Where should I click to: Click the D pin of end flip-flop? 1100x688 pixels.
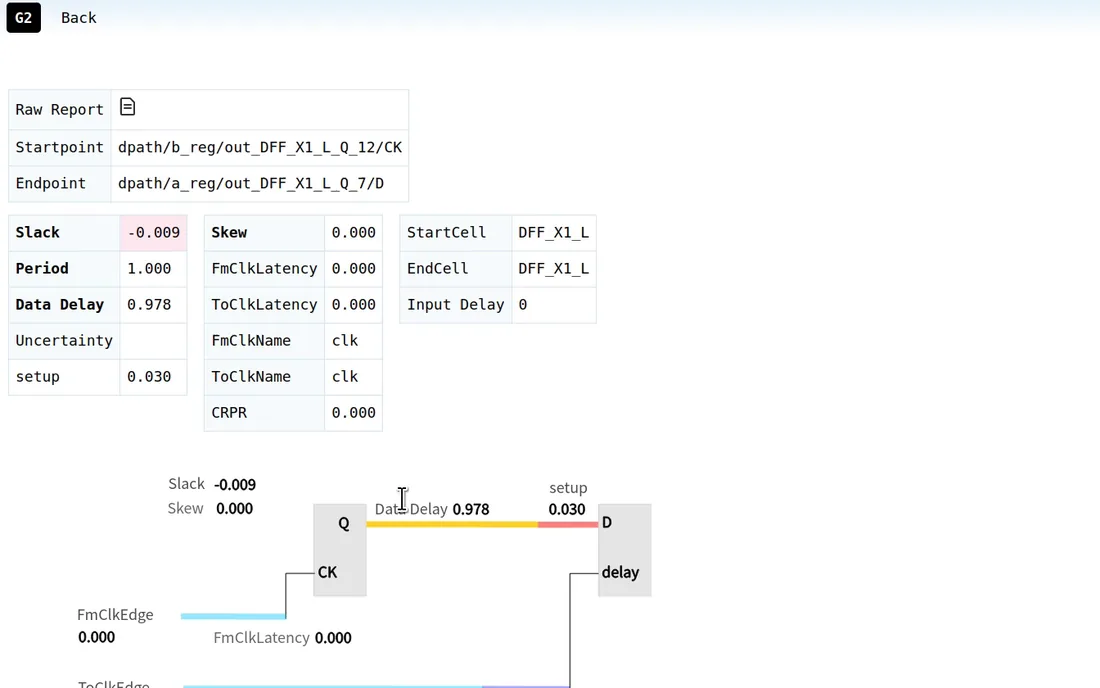pos(607,522)
